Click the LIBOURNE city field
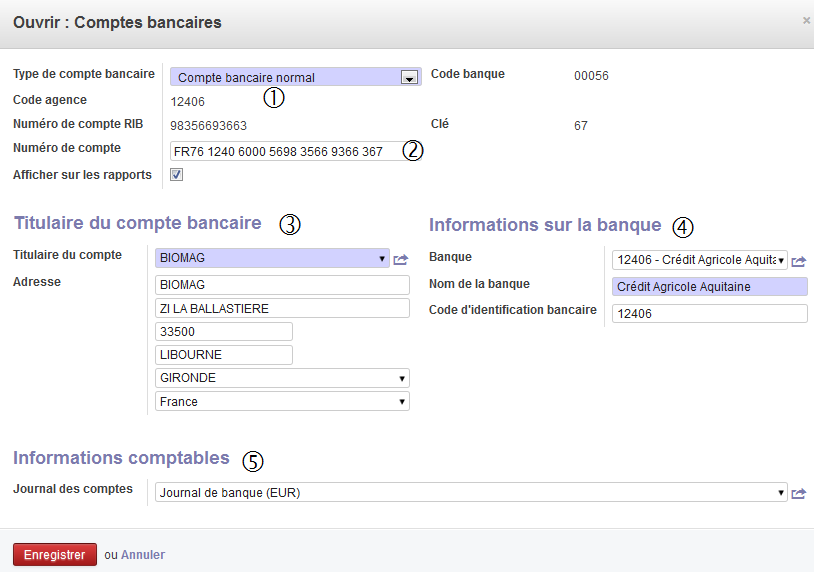Viewport: 814px width, 572px height. tap(224, 355)
